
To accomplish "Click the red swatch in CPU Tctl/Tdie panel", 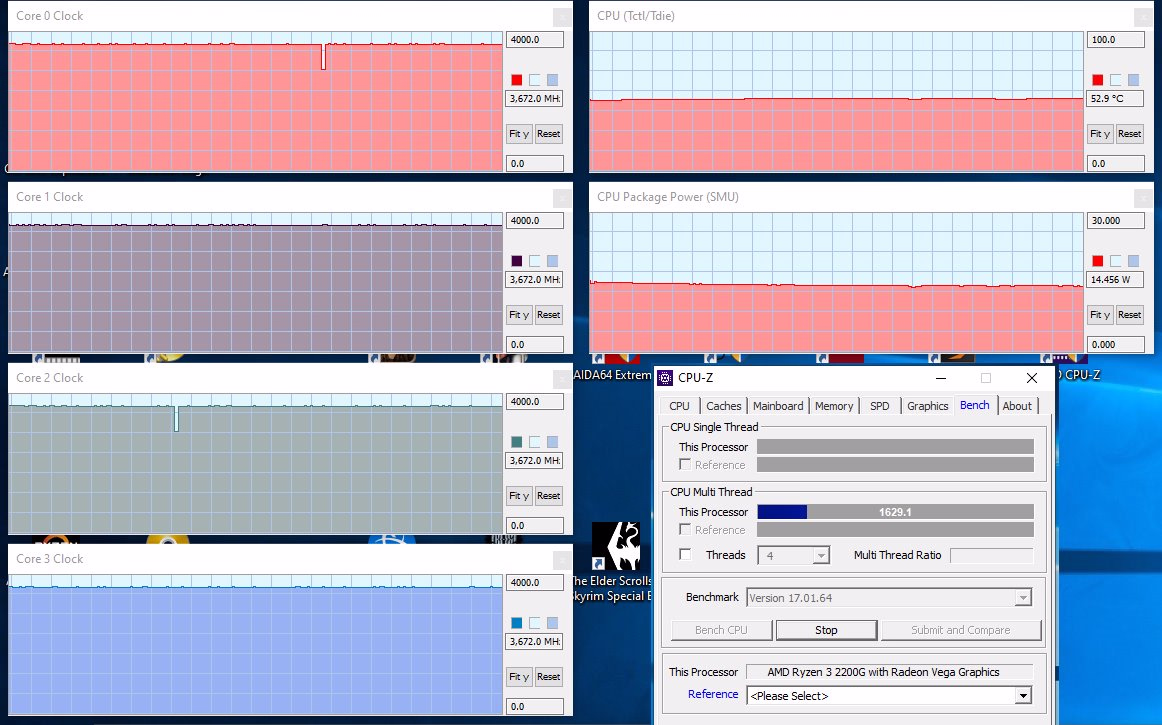I will (1098, 80).
